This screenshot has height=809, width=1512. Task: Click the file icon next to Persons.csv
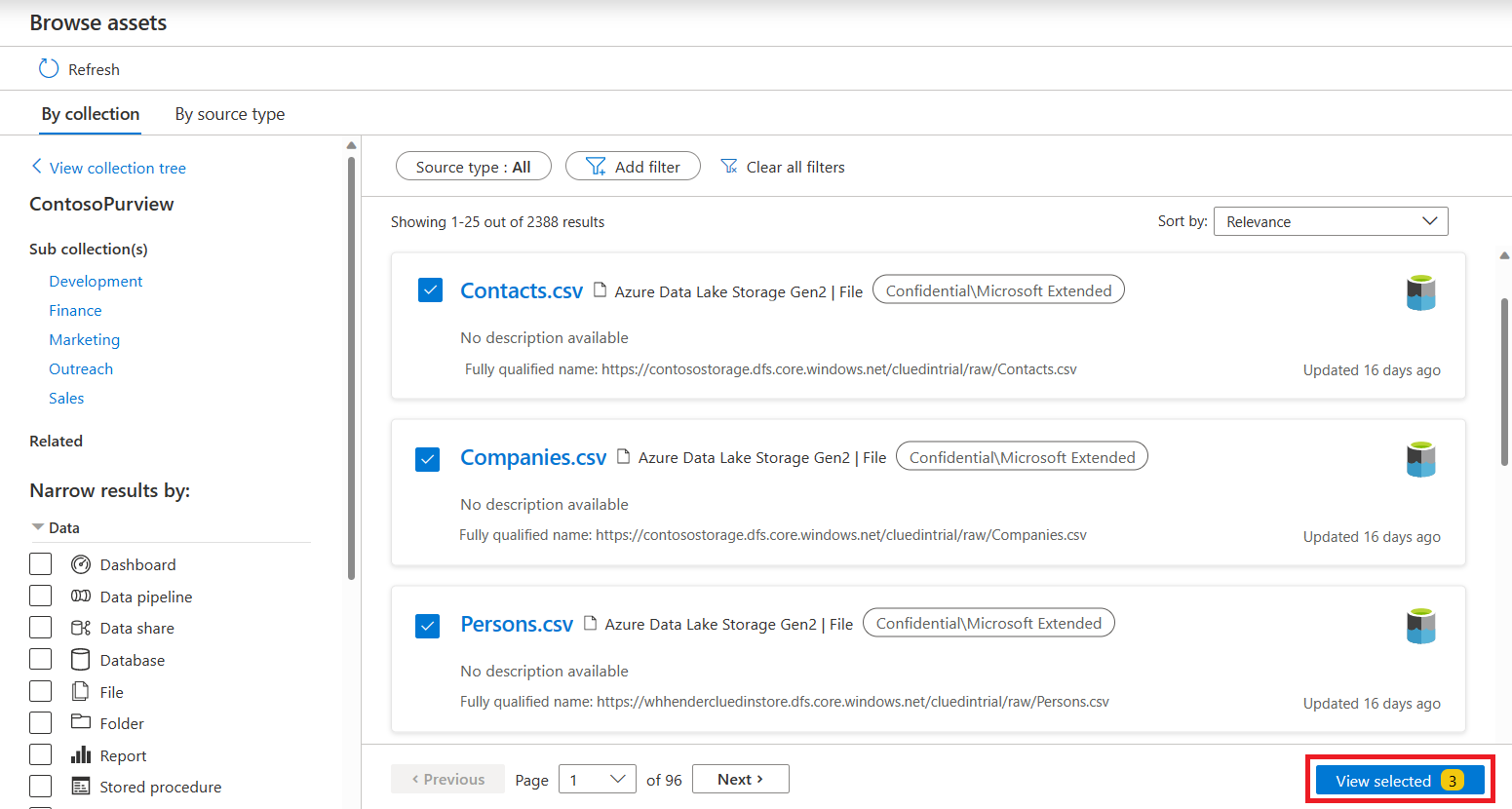pos(590,623)
